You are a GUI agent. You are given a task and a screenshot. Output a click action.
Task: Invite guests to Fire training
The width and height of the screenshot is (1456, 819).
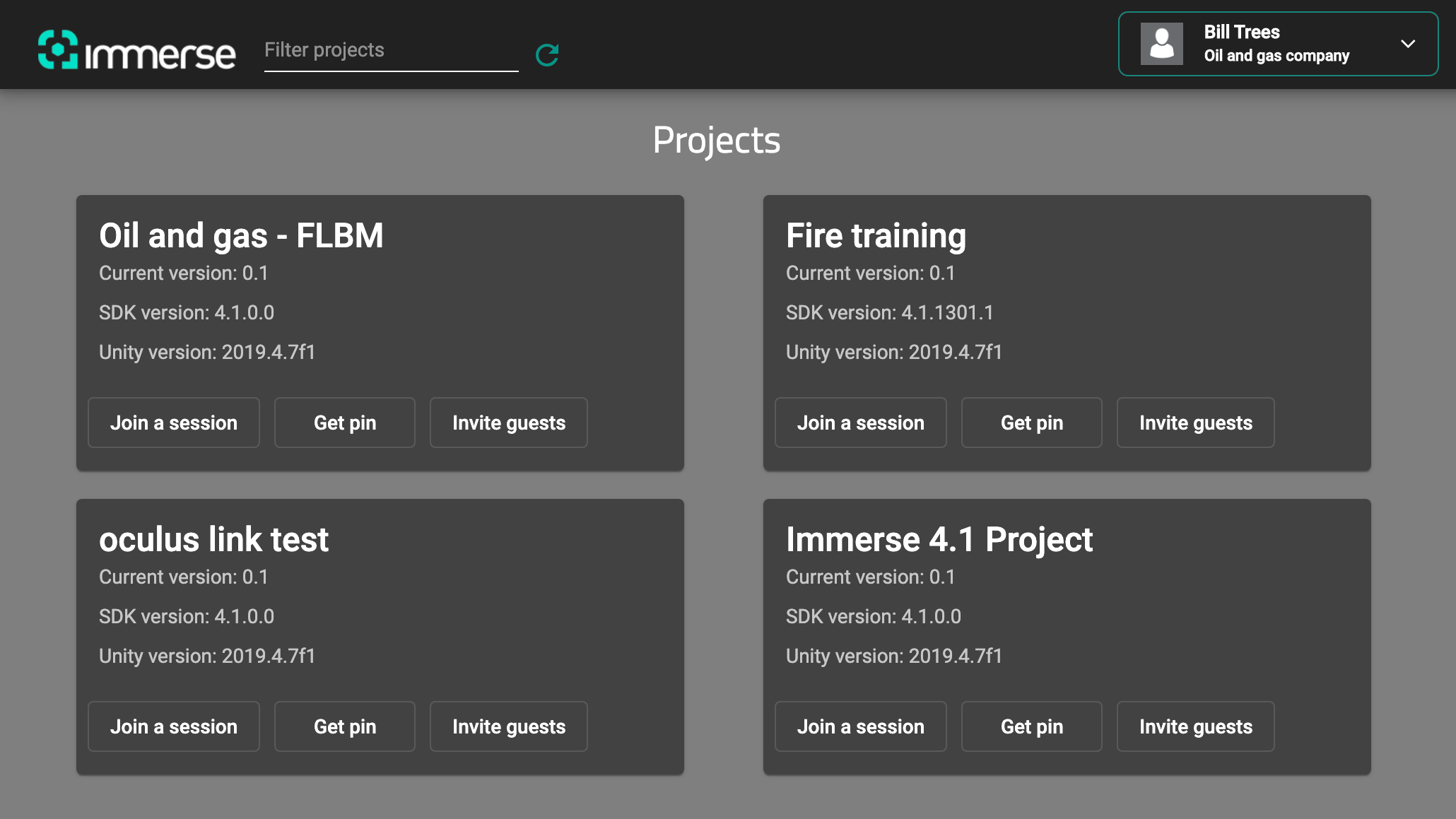(1195, 423)
